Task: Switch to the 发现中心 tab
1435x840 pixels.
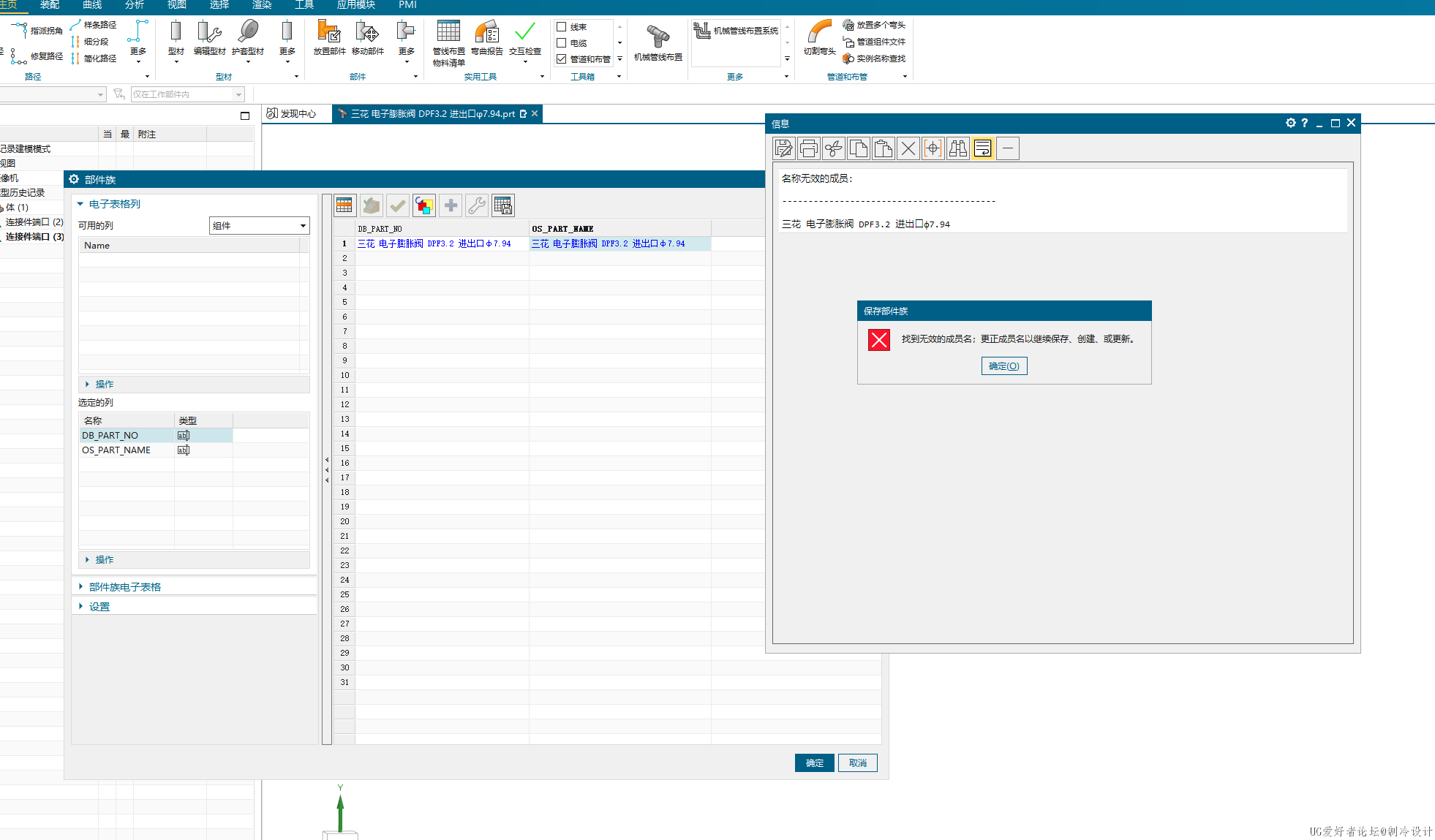Action: click(292, 114)
